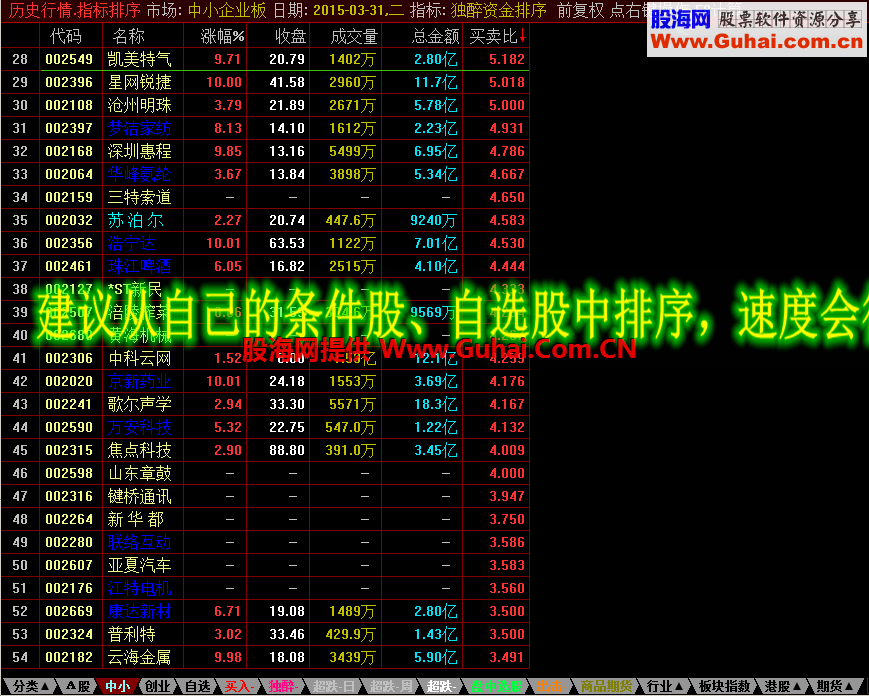The width and height of the screenshot is (869, 696).
Task: Select the pink 独醉- tab
Action: coord(283,687)
